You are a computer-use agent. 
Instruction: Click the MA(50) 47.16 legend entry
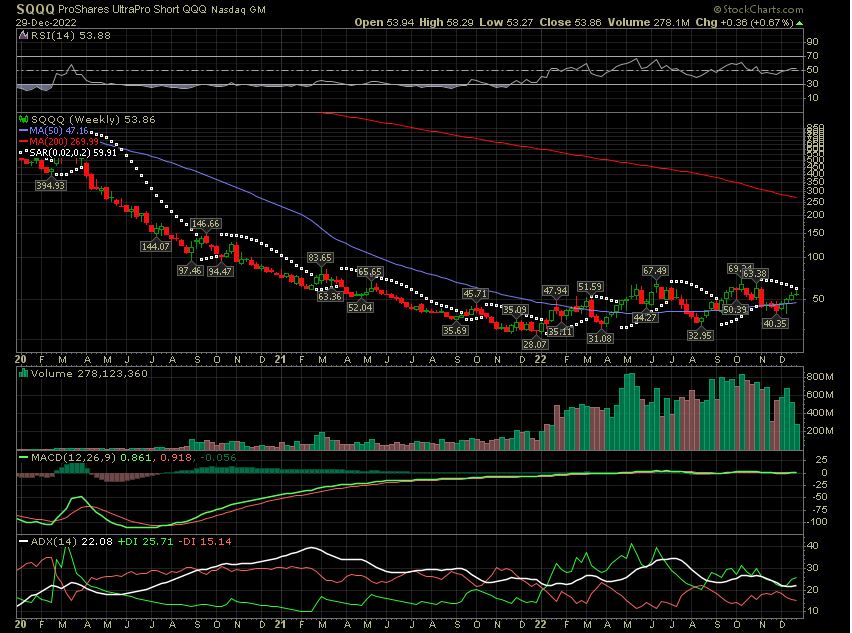(x=59, y=131)
